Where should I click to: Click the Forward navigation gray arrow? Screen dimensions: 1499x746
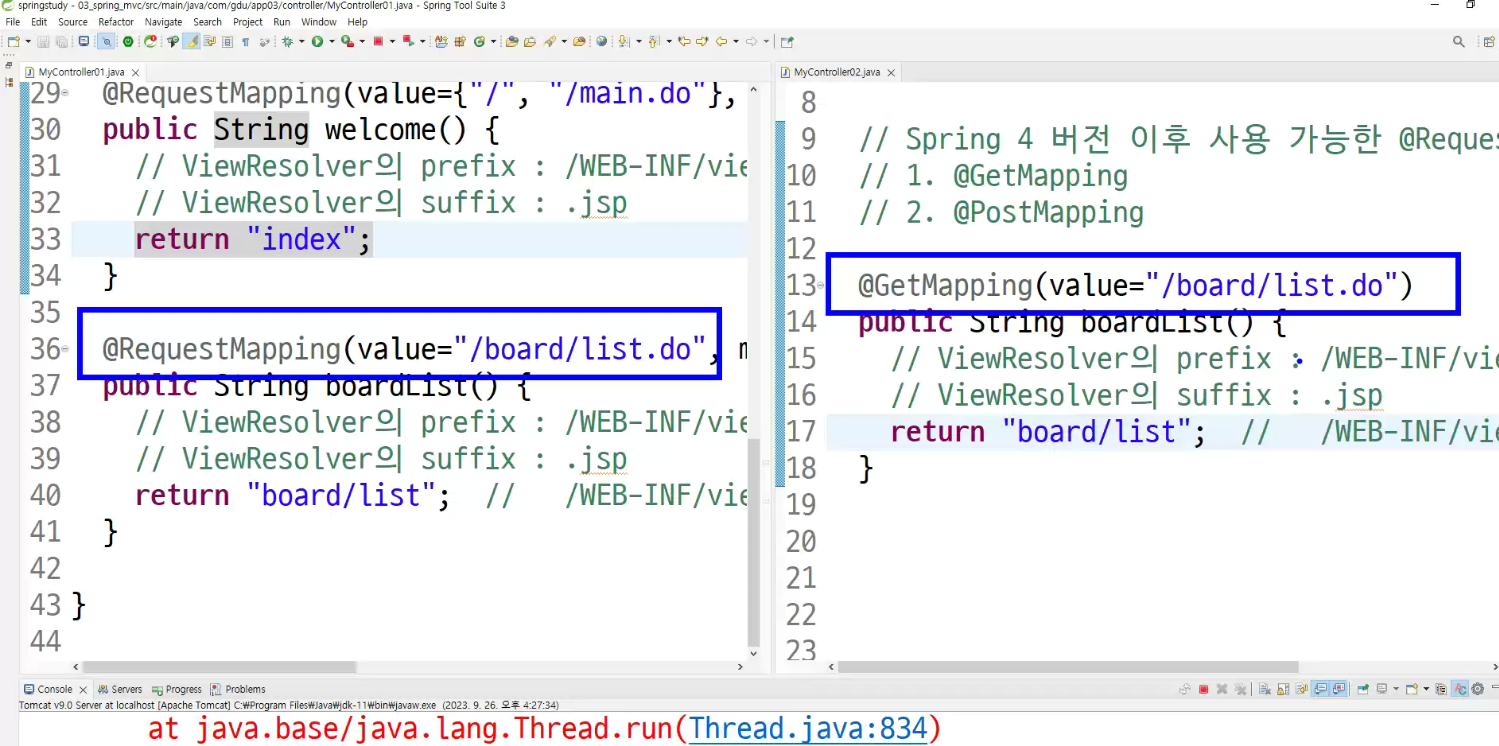751,42
